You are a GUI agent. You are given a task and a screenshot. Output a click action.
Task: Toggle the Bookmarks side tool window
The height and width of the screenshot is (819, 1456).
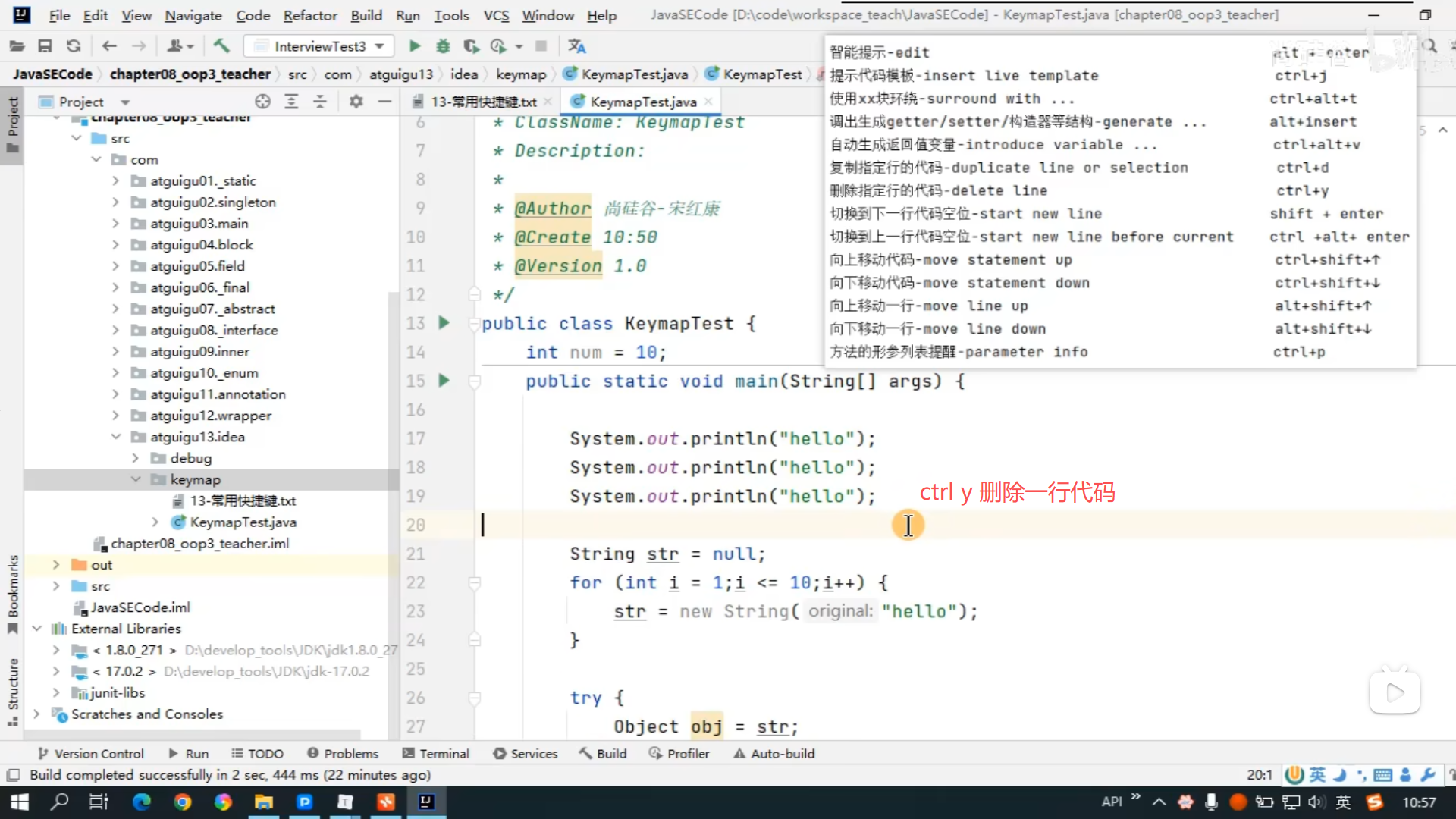(13, 593)
